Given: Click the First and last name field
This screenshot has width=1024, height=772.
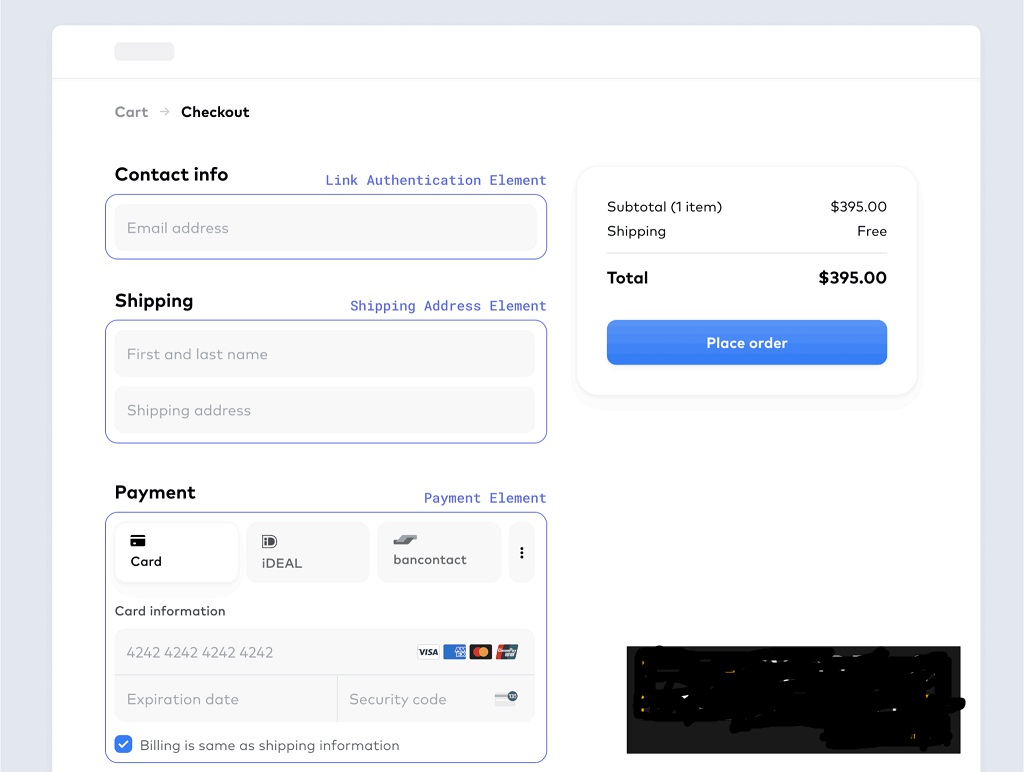Looking at the screenshot, I should point(325,354).
